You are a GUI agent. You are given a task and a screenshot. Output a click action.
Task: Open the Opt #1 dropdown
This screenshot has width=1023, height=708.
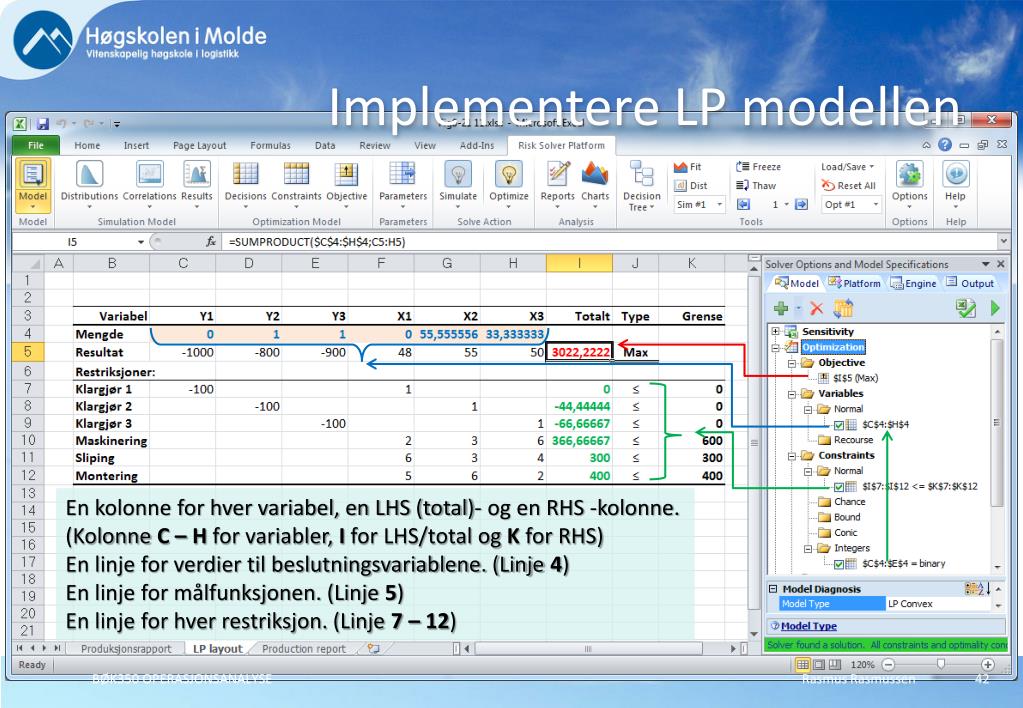(x=876, y=205)
